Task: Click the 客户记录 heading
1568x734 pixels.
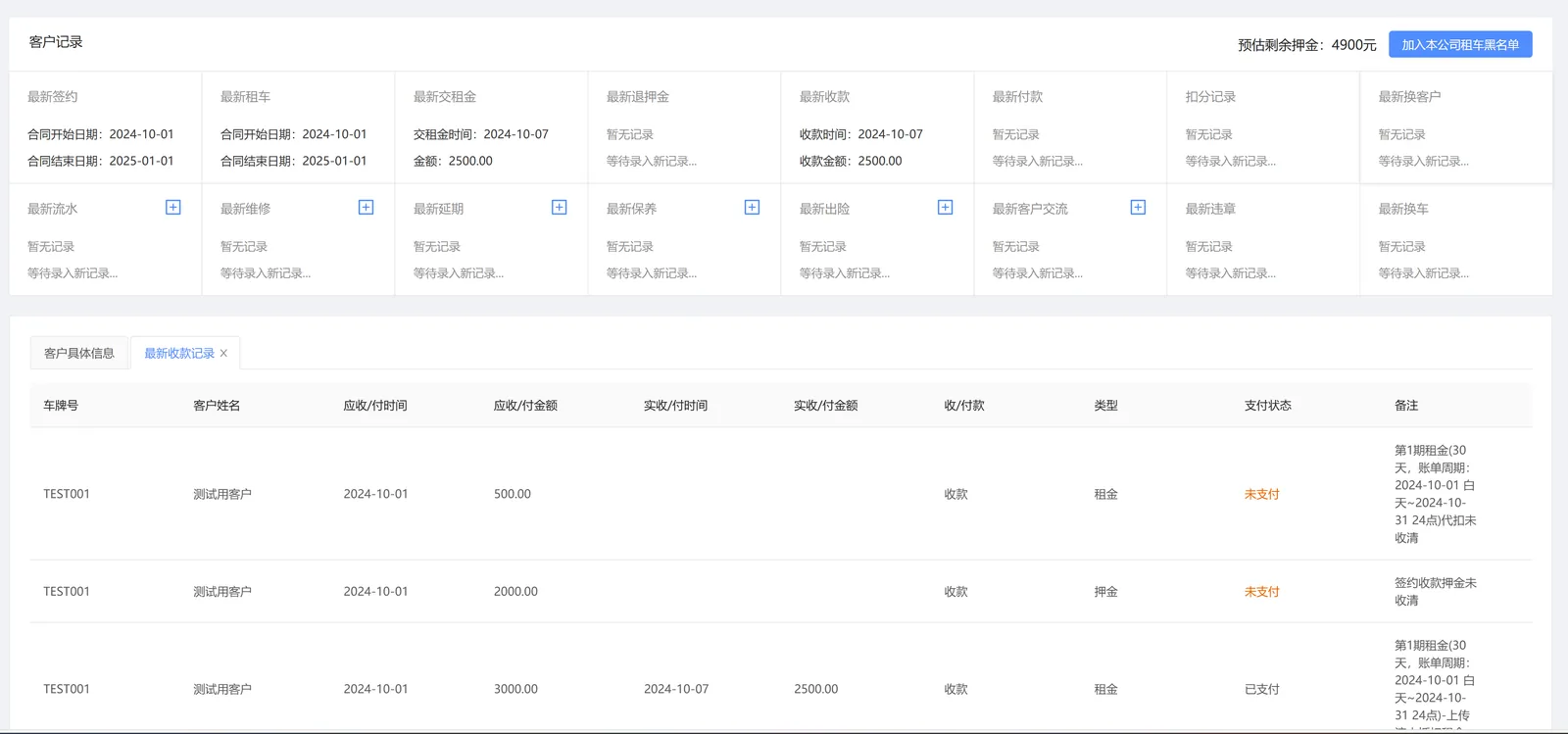Action: click(56, 42)
